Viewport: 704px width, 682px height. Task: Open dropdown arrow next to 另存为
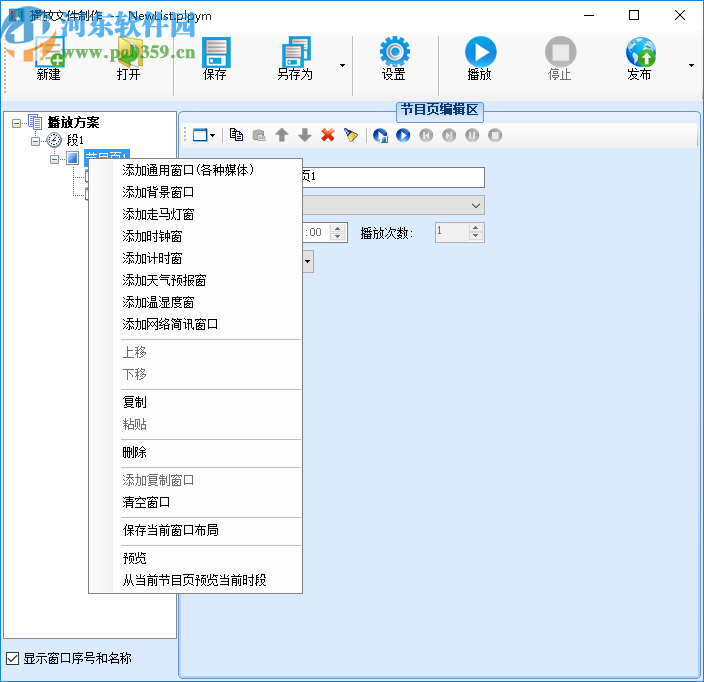tap(342, 66)
